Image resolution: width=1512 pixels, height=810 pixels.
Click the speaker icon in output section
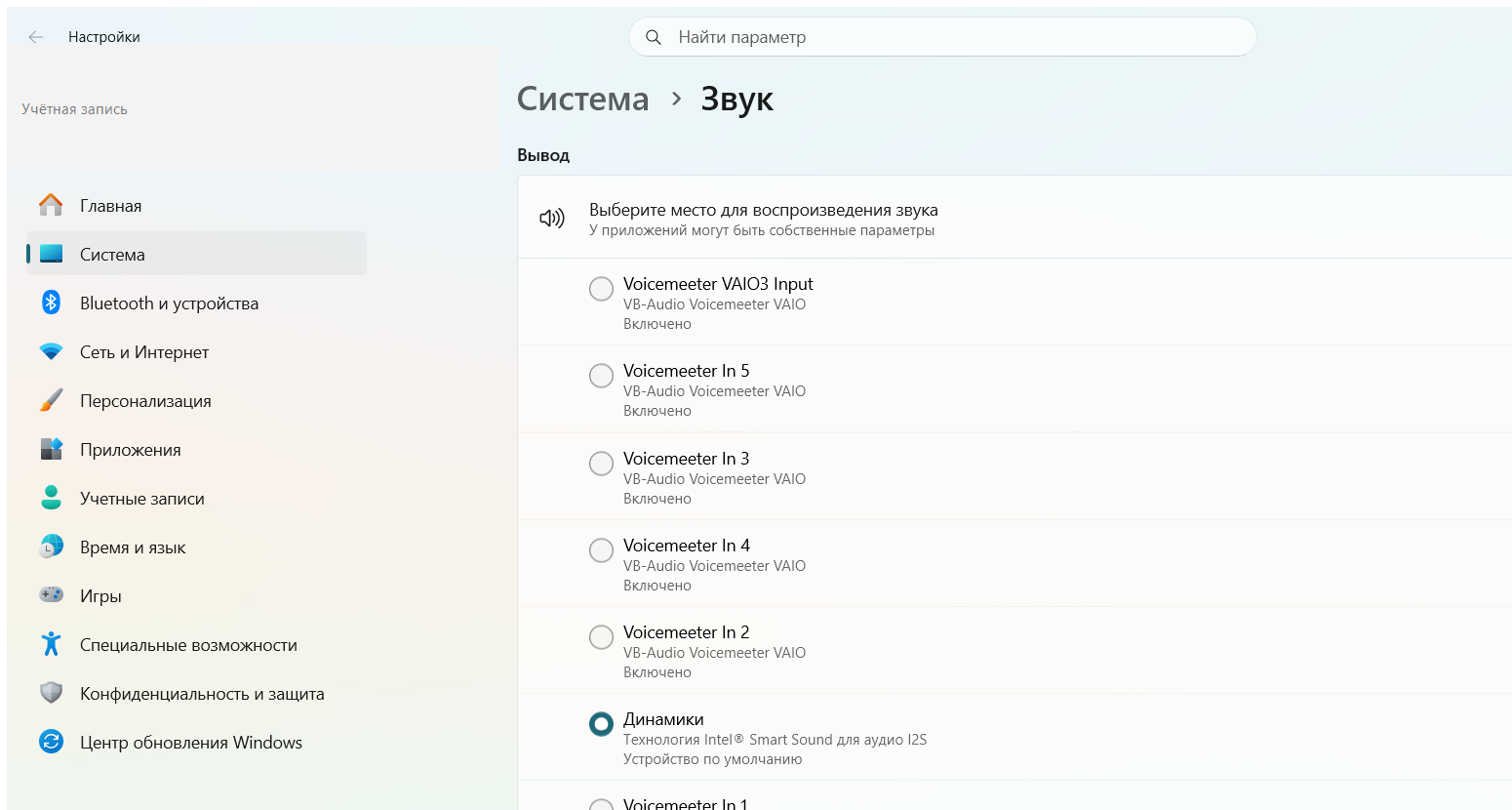tap(552, 219)
